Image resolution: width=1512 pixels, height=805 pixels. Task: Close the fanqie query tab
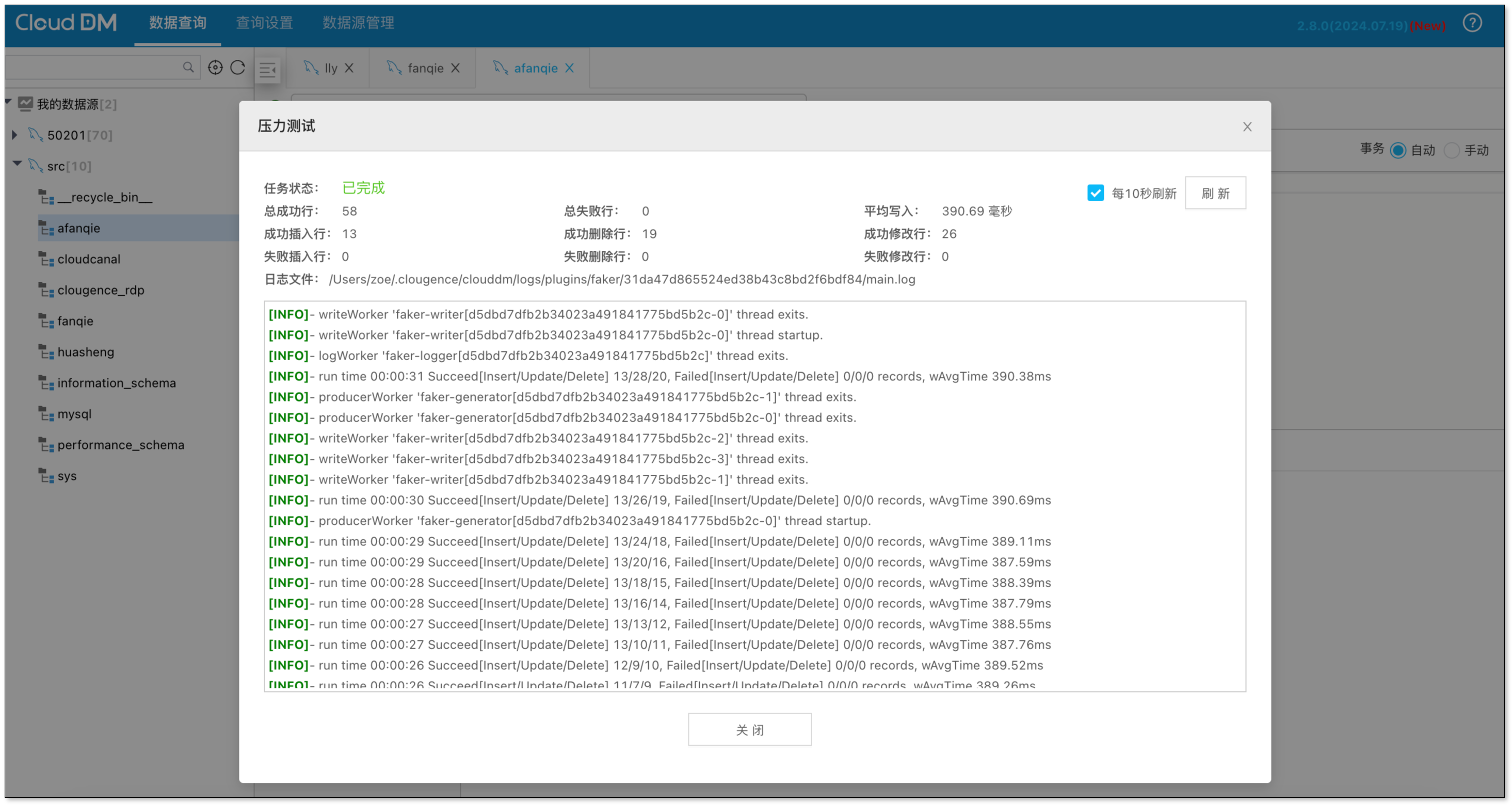(x=456, y=68)
